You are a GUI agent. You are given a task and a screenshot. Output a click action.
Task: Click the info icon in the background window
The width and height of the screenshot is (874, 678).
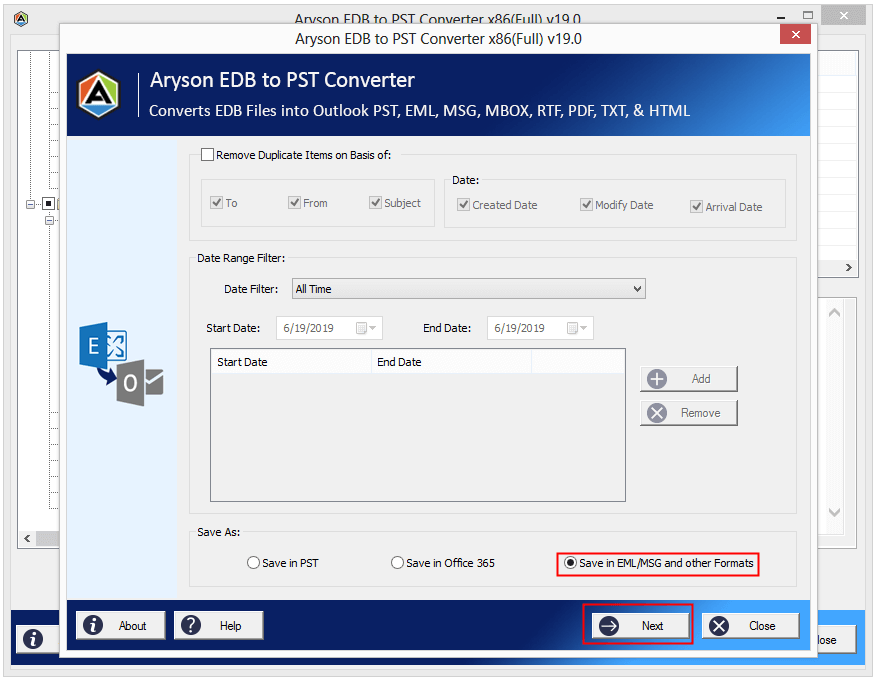(x=33, y=639)
